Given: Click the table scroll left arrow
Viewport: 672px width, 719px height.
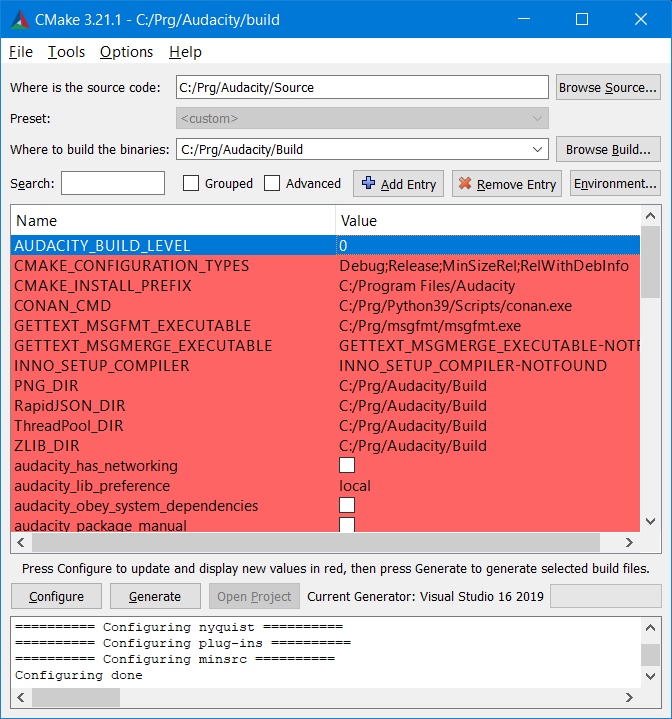Looking at the screenshot, I should pos(21,542).
